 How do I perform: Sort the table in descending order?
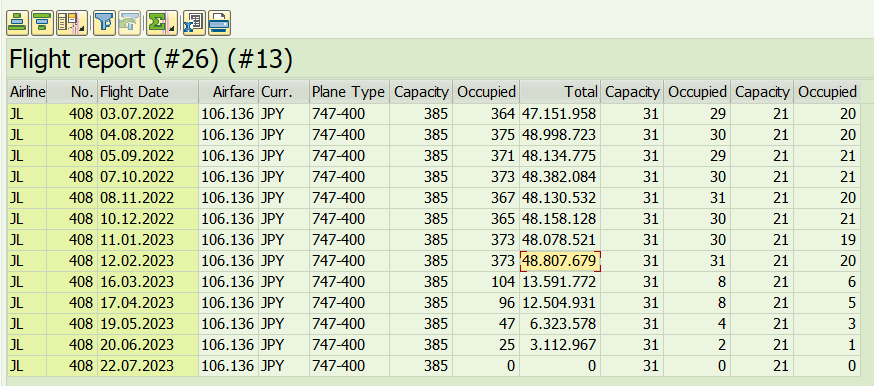coord(42,23)
